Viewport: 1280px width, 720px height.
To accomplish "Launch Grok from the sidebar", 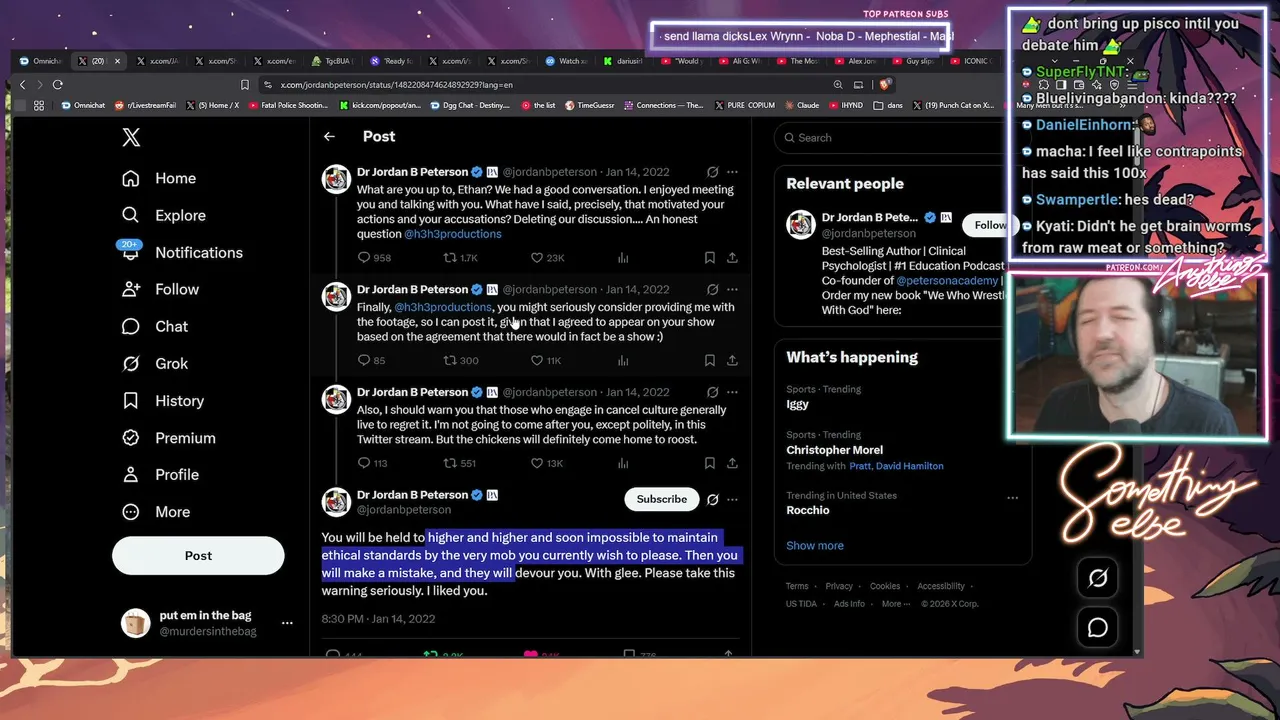I will point(155,363).
